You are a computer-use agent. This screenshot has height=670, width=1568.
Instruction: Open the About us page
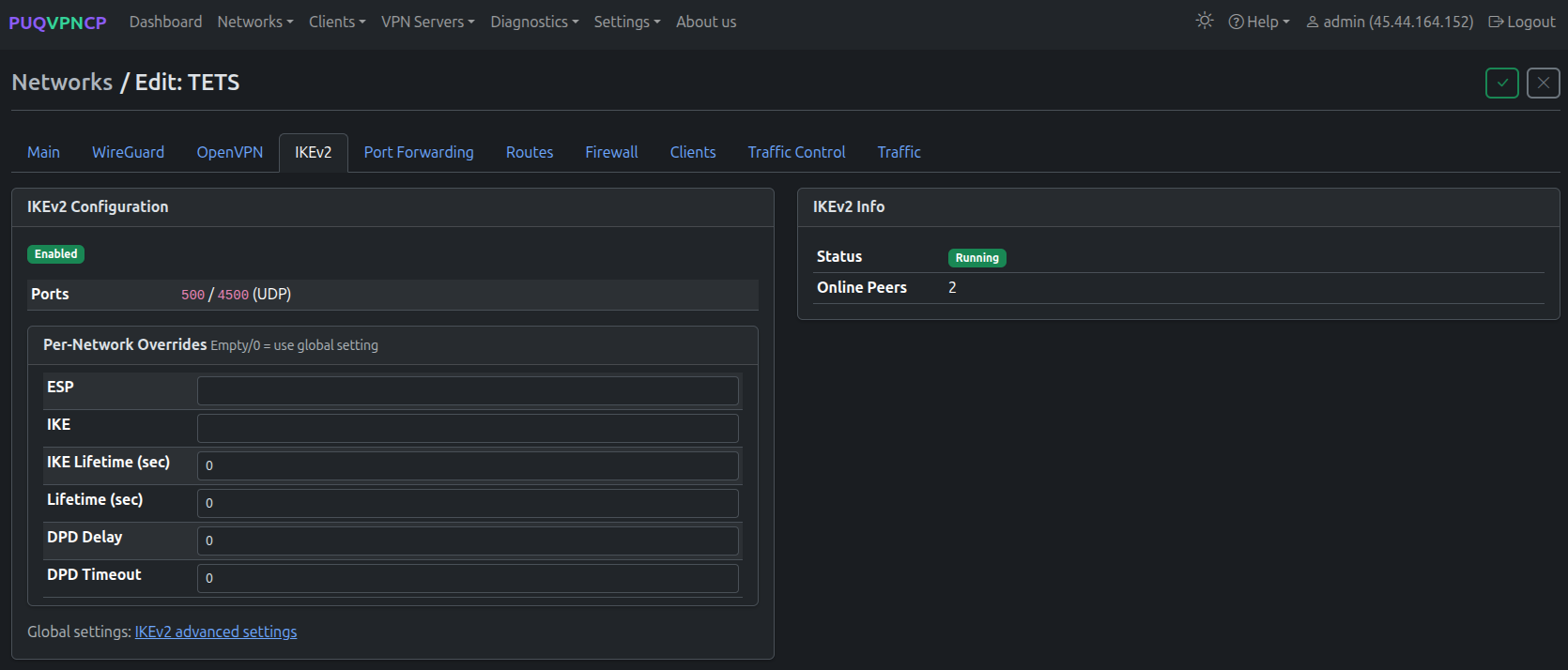[x=706, y=22]
